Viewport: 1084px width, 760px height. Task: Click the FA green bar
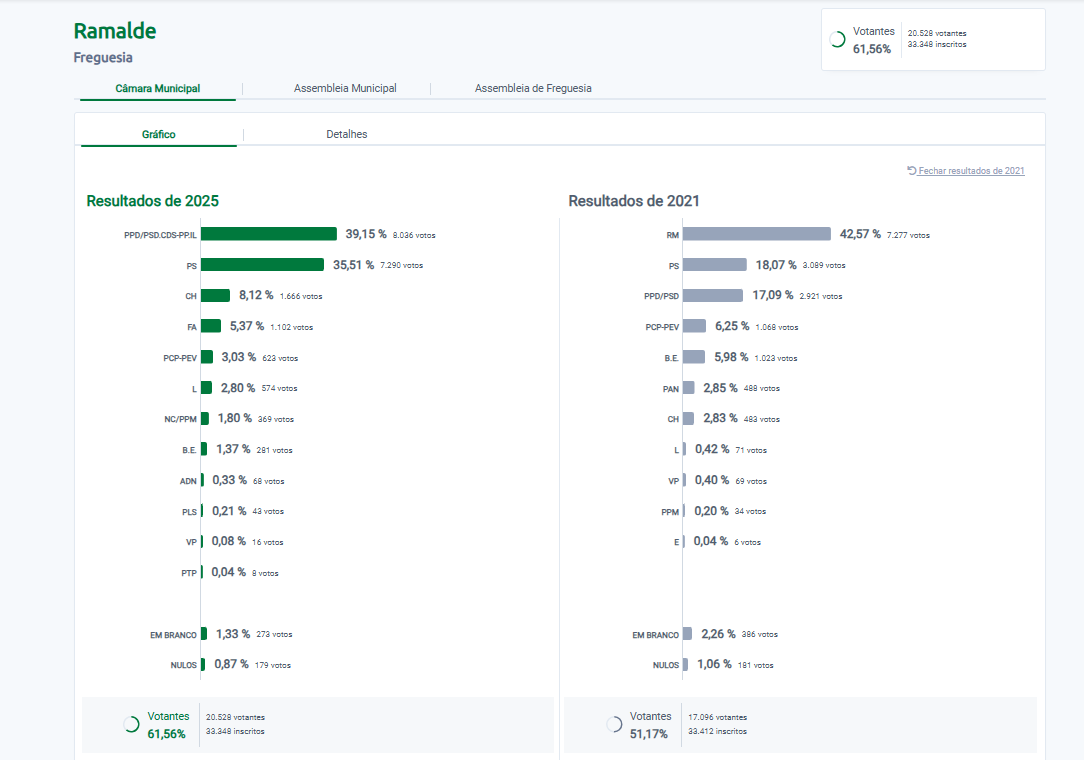[211, 326]
